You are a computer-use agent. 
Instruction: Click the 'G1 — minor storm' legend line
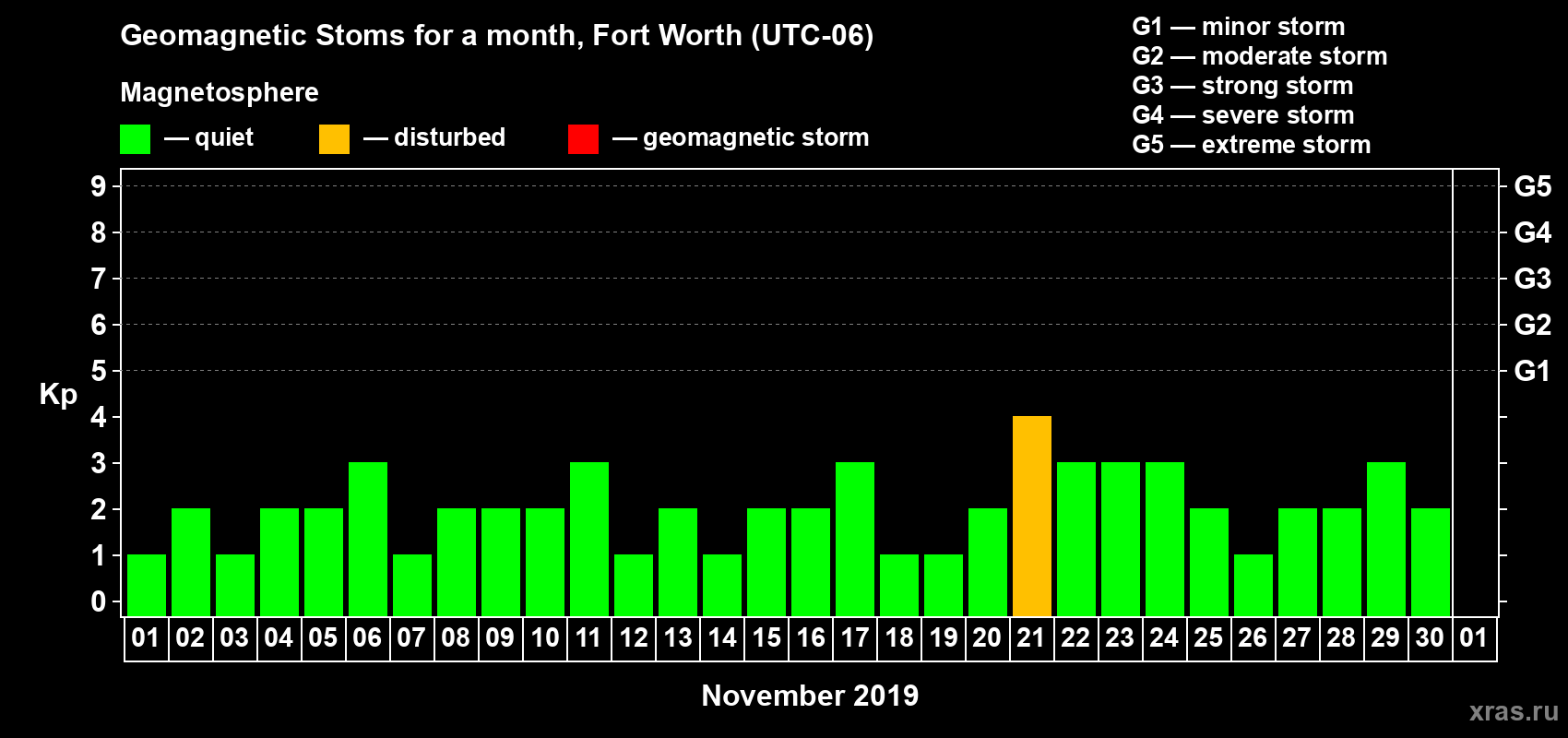(1239, 27)
